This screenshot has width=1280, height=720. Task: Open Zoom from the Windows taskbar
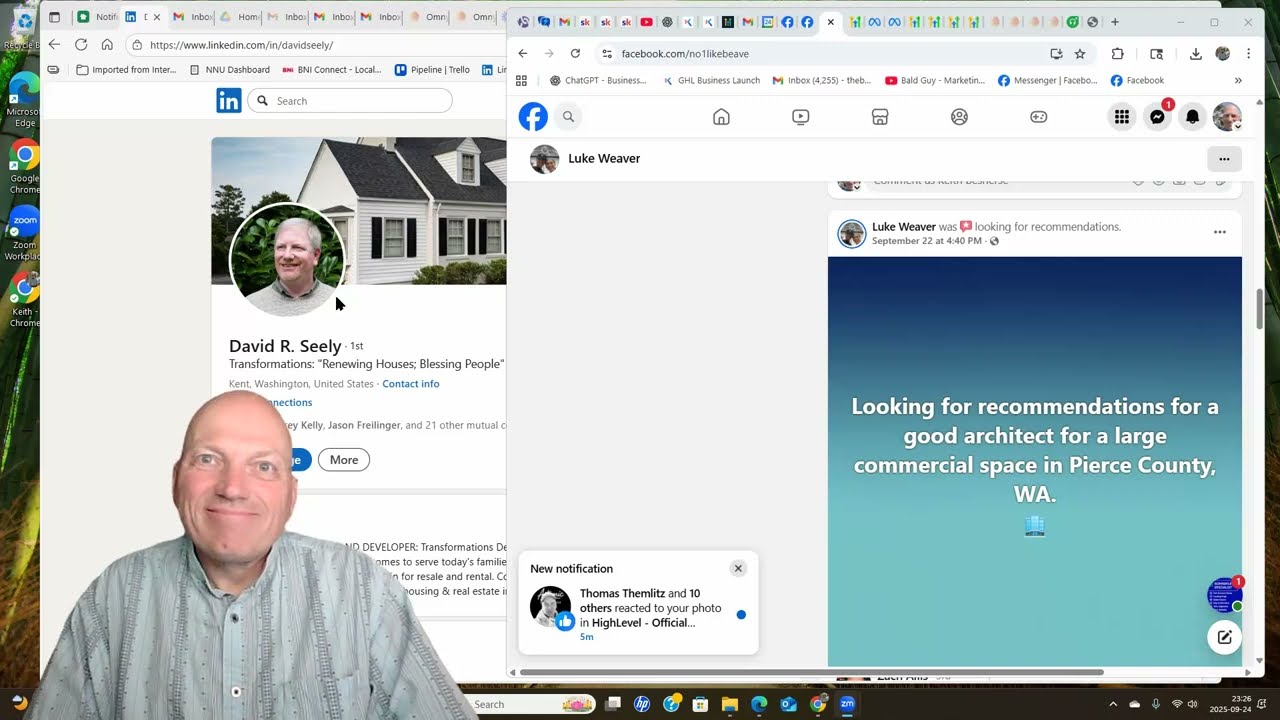point(847,704)
